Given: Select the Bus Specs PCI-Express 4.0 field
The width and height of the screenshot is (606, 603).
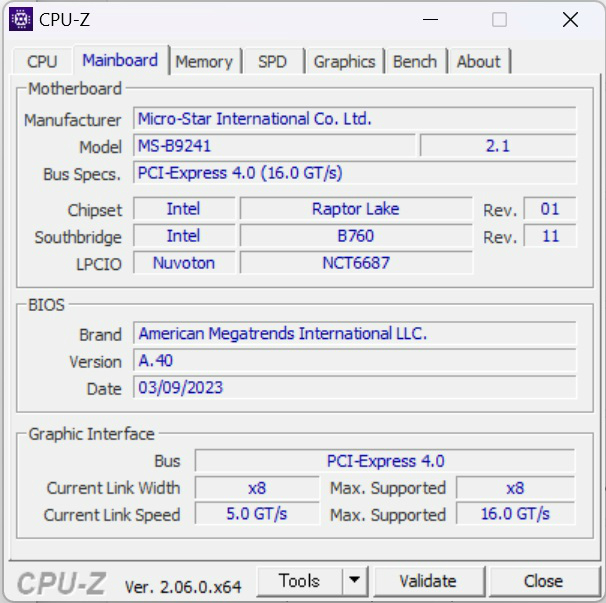Looking at the screenshot, I should pyautogui.click(x=354, y=173).
